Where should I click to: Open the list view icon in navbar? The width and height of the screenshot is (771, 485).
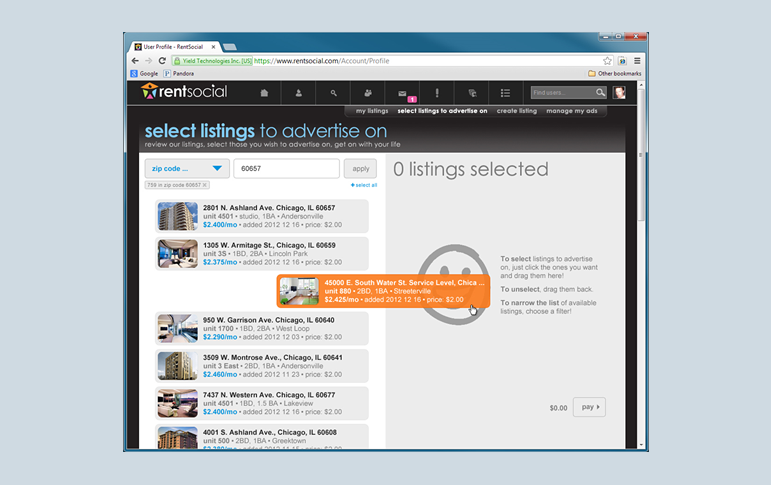(x=507, y=93)
